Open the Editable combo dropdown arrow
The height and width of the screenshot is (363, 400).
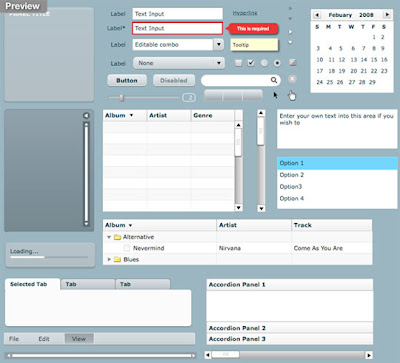pos(218,44)
